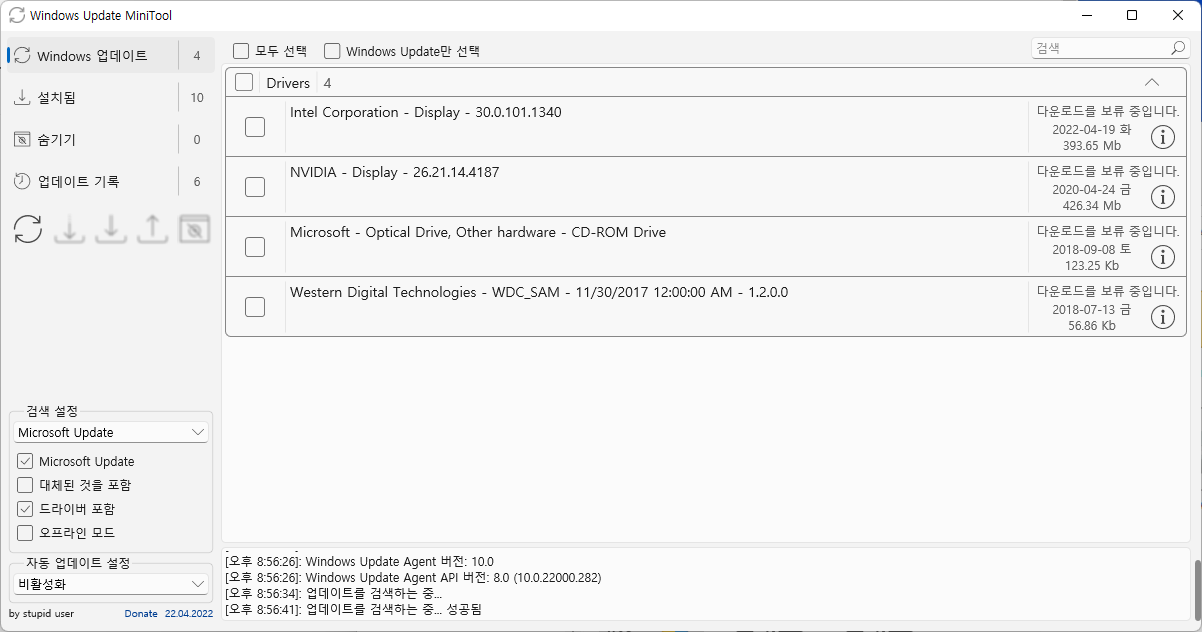The height and width of the screenshot is (632, 1202).
Task: Click the log line Windows Update Agent 버전: 10.0
Action: click(x=360, y=561)
